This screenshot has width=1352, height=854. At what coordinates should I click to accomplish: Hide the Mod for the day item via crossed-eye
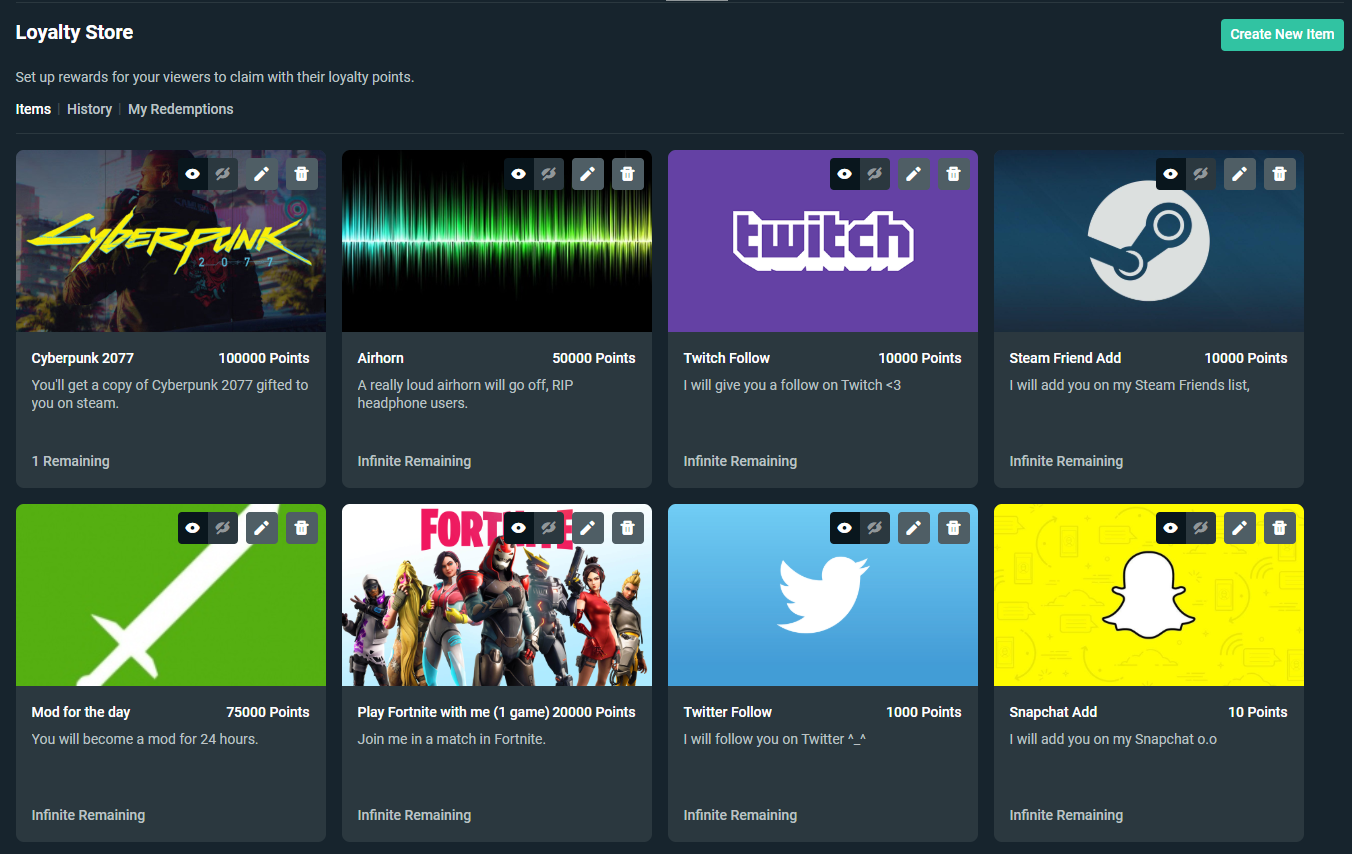click(223, 528)
